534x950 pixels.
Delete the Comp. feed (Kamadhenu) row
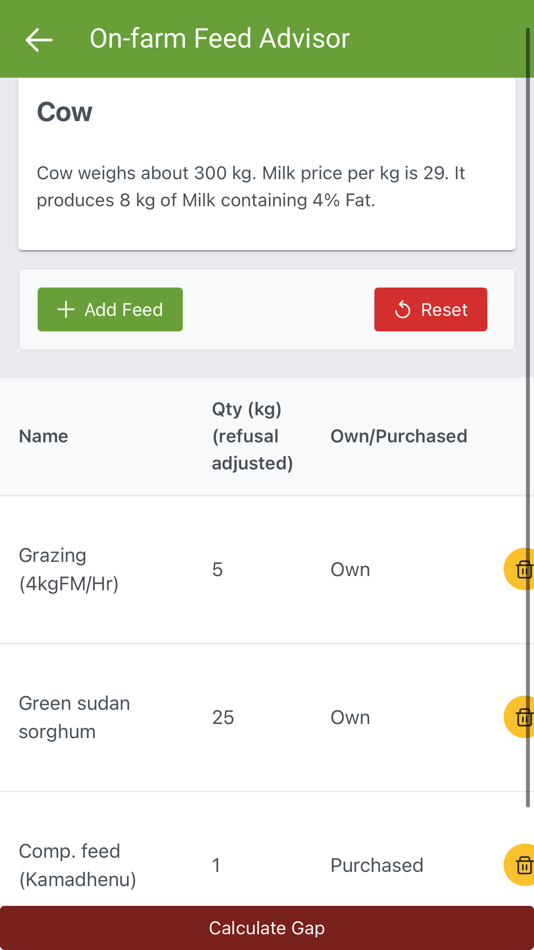521,865
